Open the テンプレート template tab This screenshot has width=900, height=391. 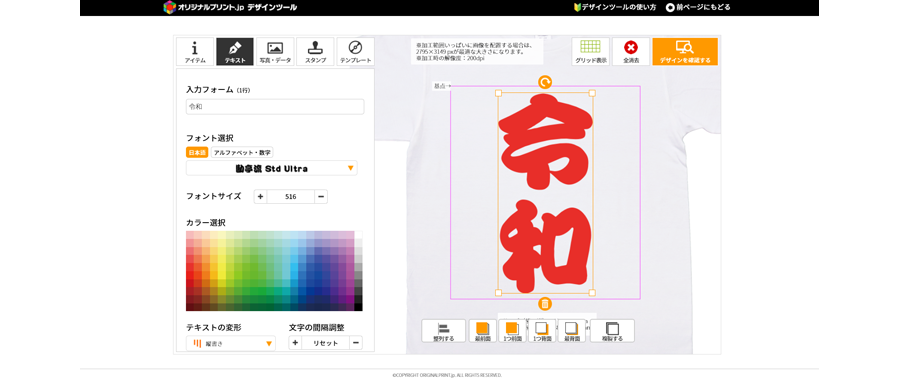[355, 52]
